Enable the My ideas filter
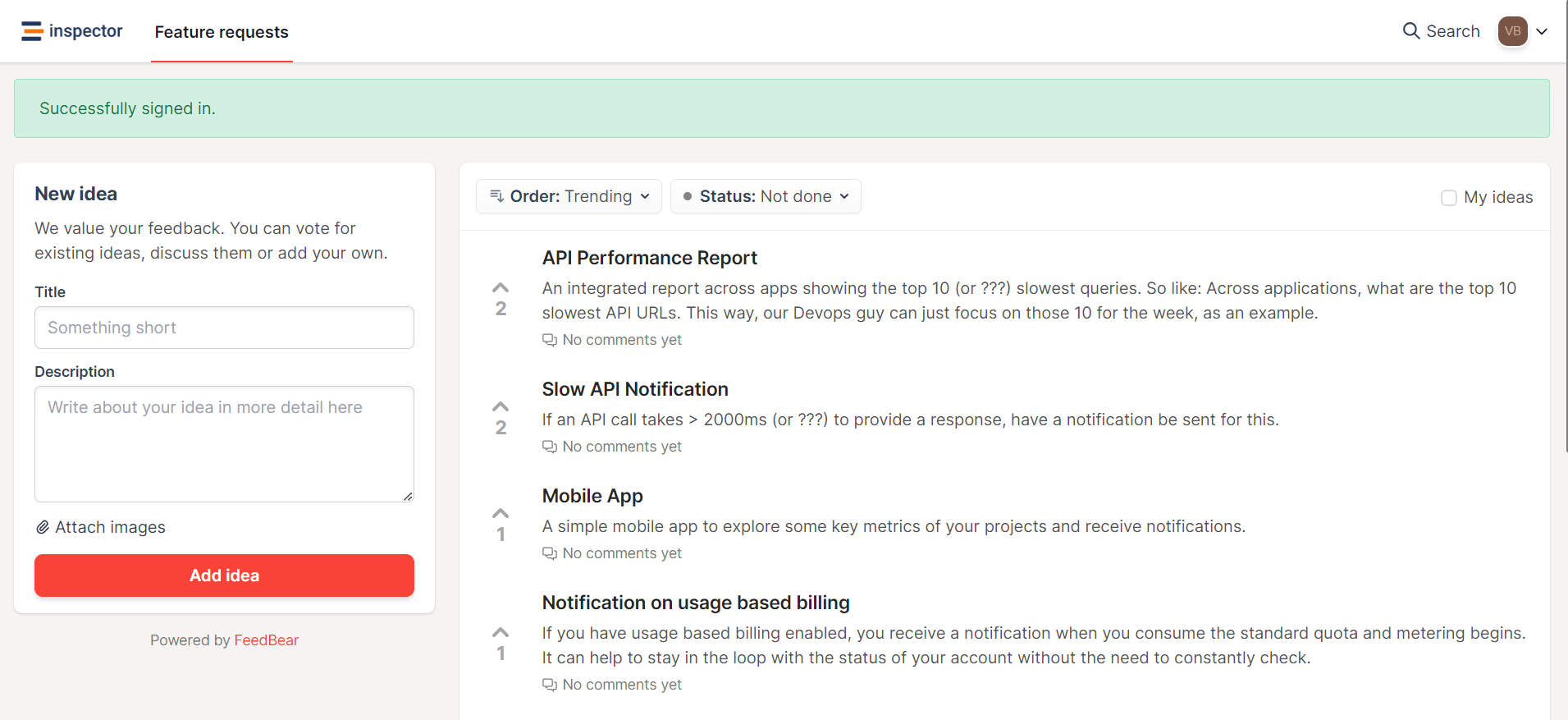The height and width of the screenshot is (720, 1568). coord(1449,197)
